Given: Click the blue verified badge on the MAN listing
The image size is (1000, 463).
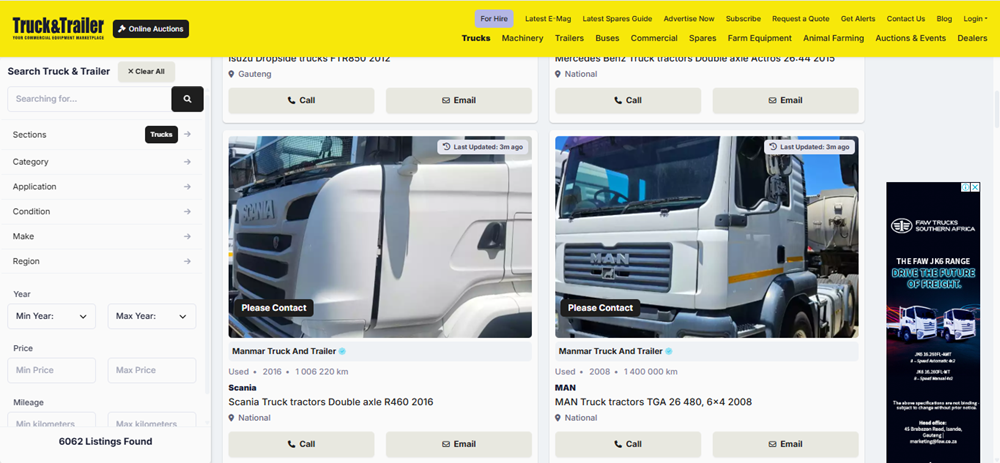Looking at the screenshot, I should pos(669,351).
